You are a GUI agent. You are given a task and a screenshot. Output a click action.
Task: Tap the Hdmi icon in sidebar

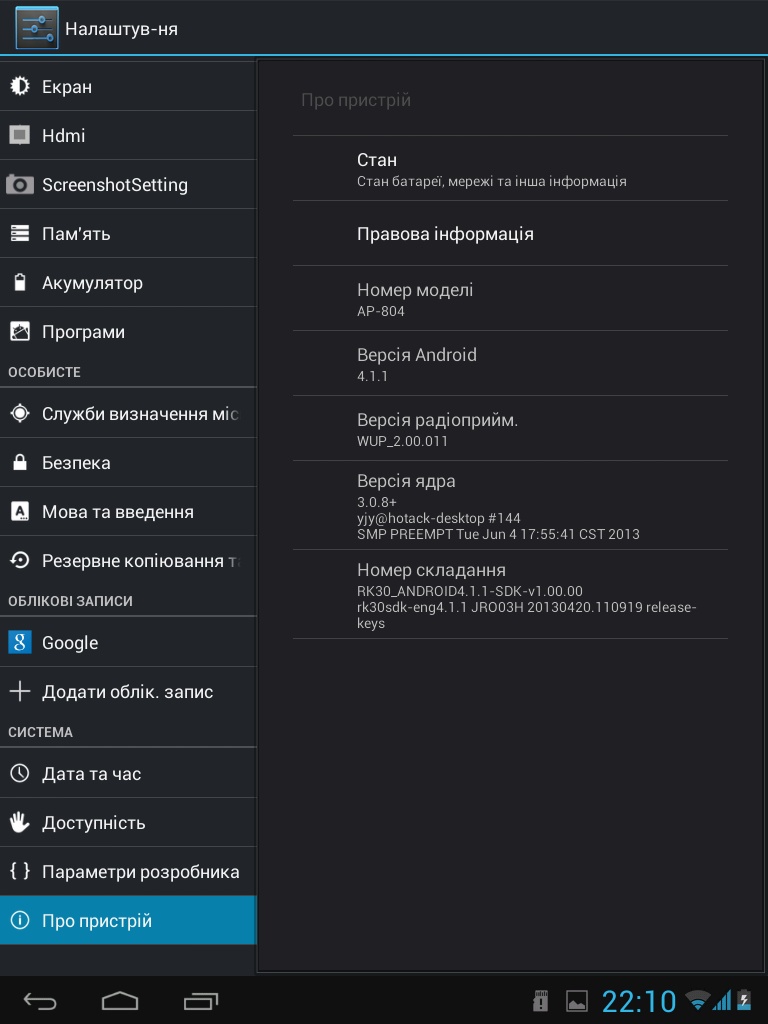point(20,136)
